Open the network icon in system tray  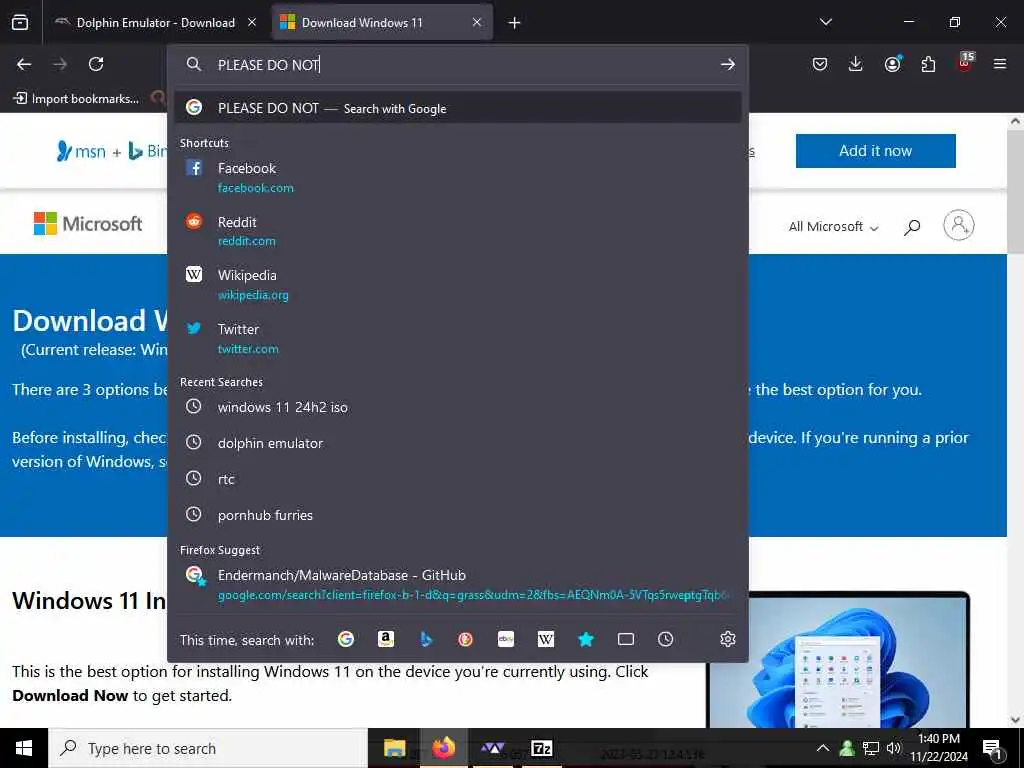(x=871, y=748)
